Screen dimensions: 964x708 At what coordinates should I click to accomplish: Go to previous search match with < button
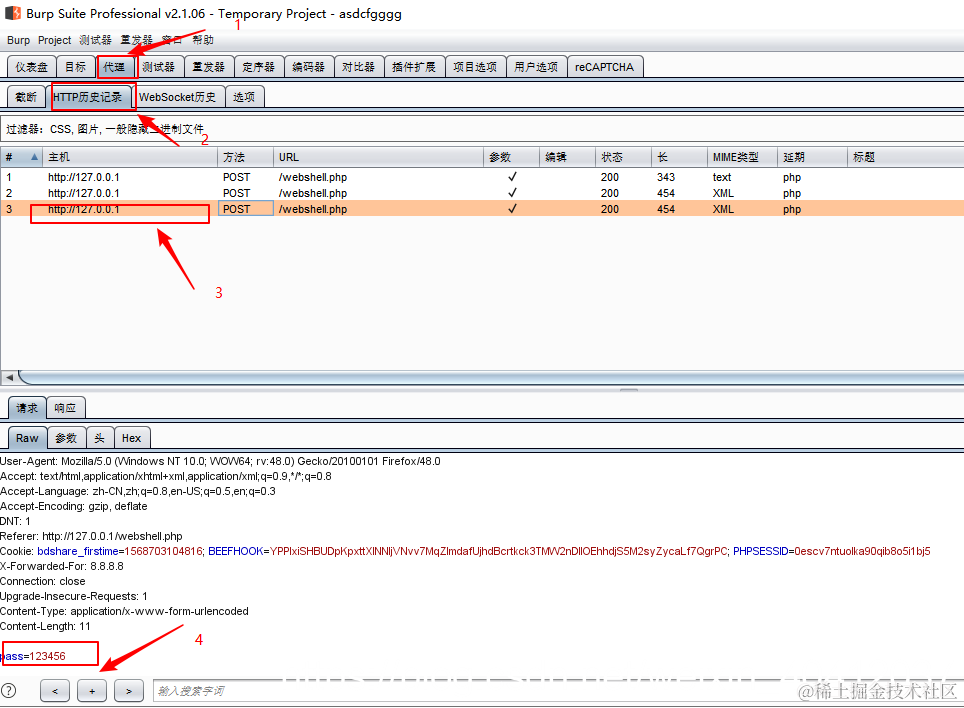[55, 691]
